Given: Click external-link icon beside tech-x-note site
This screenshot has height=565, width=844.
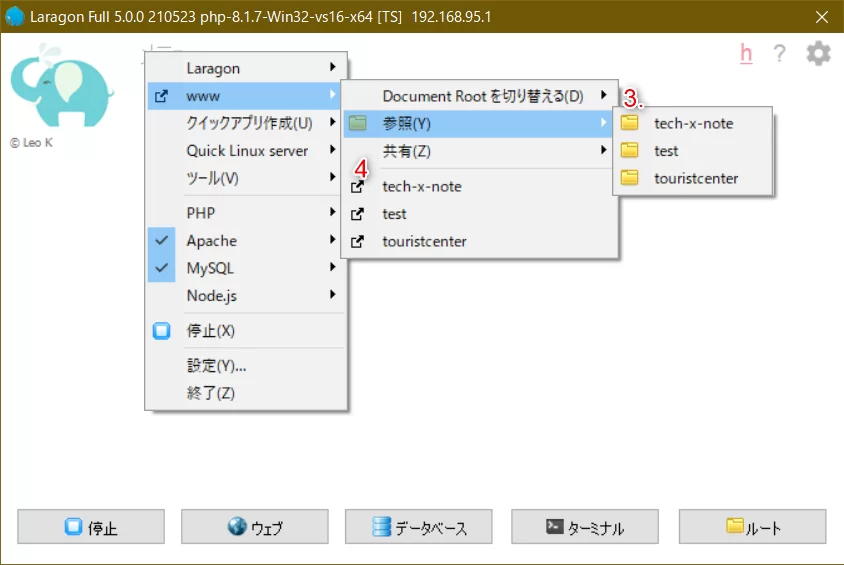Looking at the screenshot, I should coord(357,187).
